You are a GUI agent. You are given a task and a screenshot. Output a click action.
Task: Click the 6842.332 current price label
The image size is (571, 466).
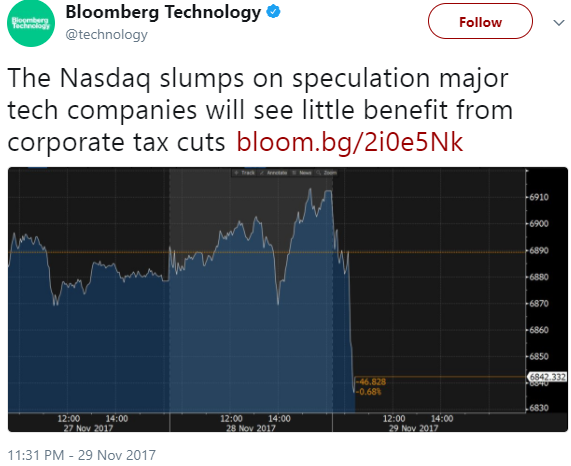[x=547, y=377]
